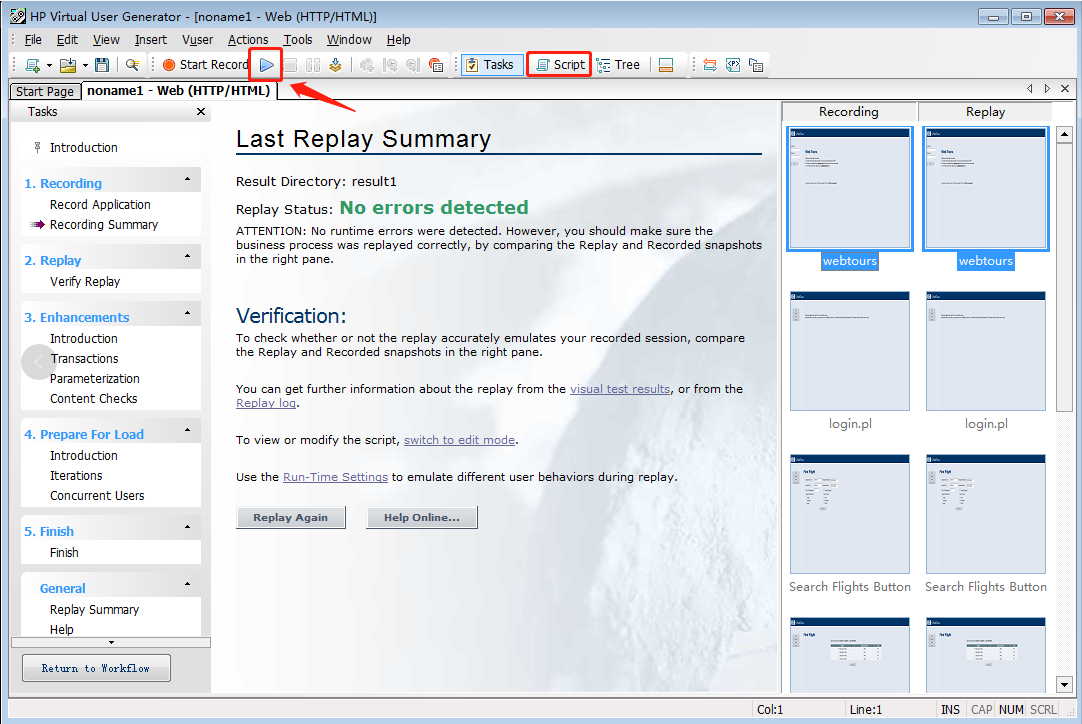Viewport: 1082px width, 724px height.
Task: Open the Help menu
Action: [x=398, y=39]
